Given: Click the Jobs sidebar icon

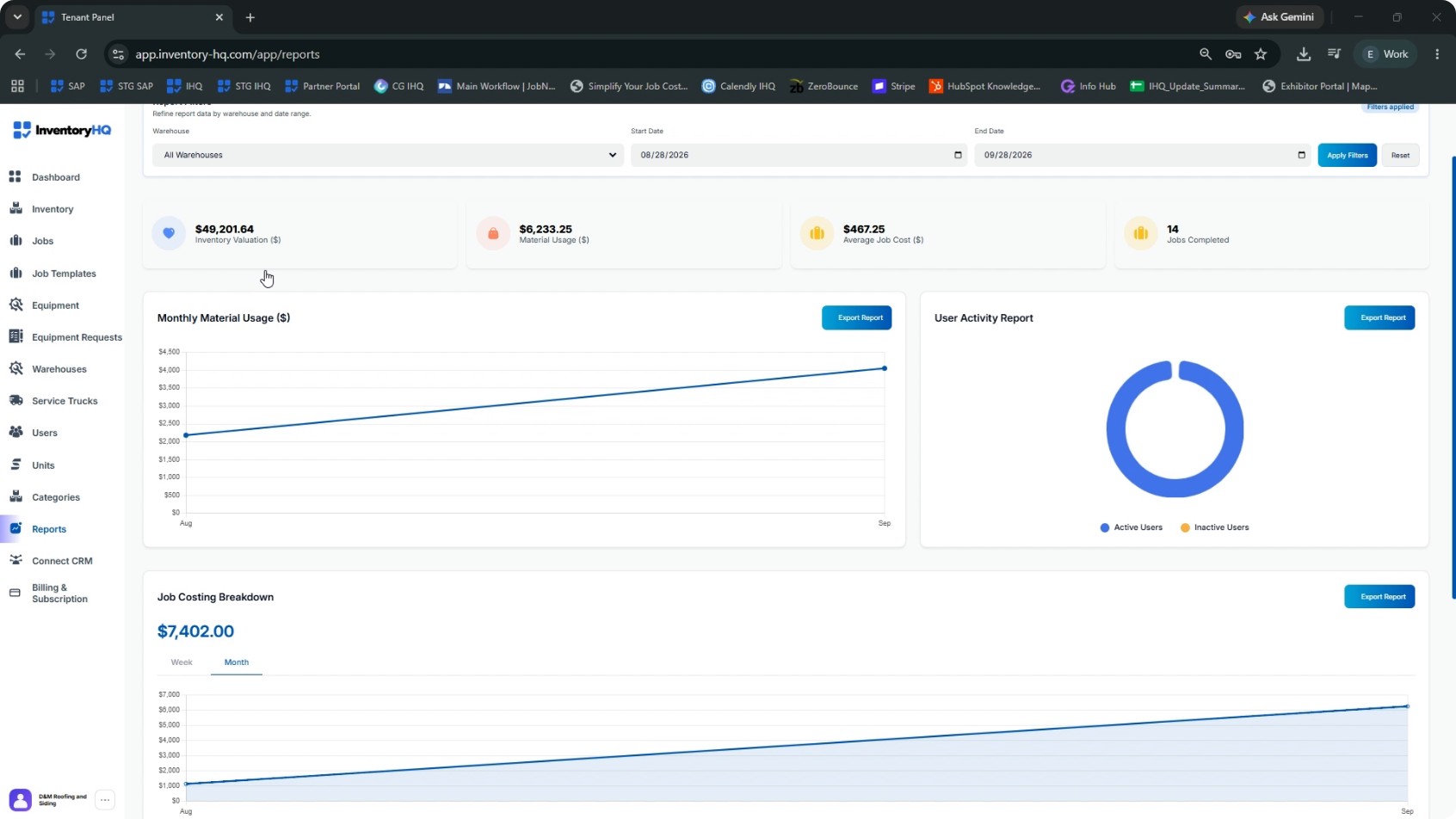Looking at the screenshot, I should click(15, 240).
